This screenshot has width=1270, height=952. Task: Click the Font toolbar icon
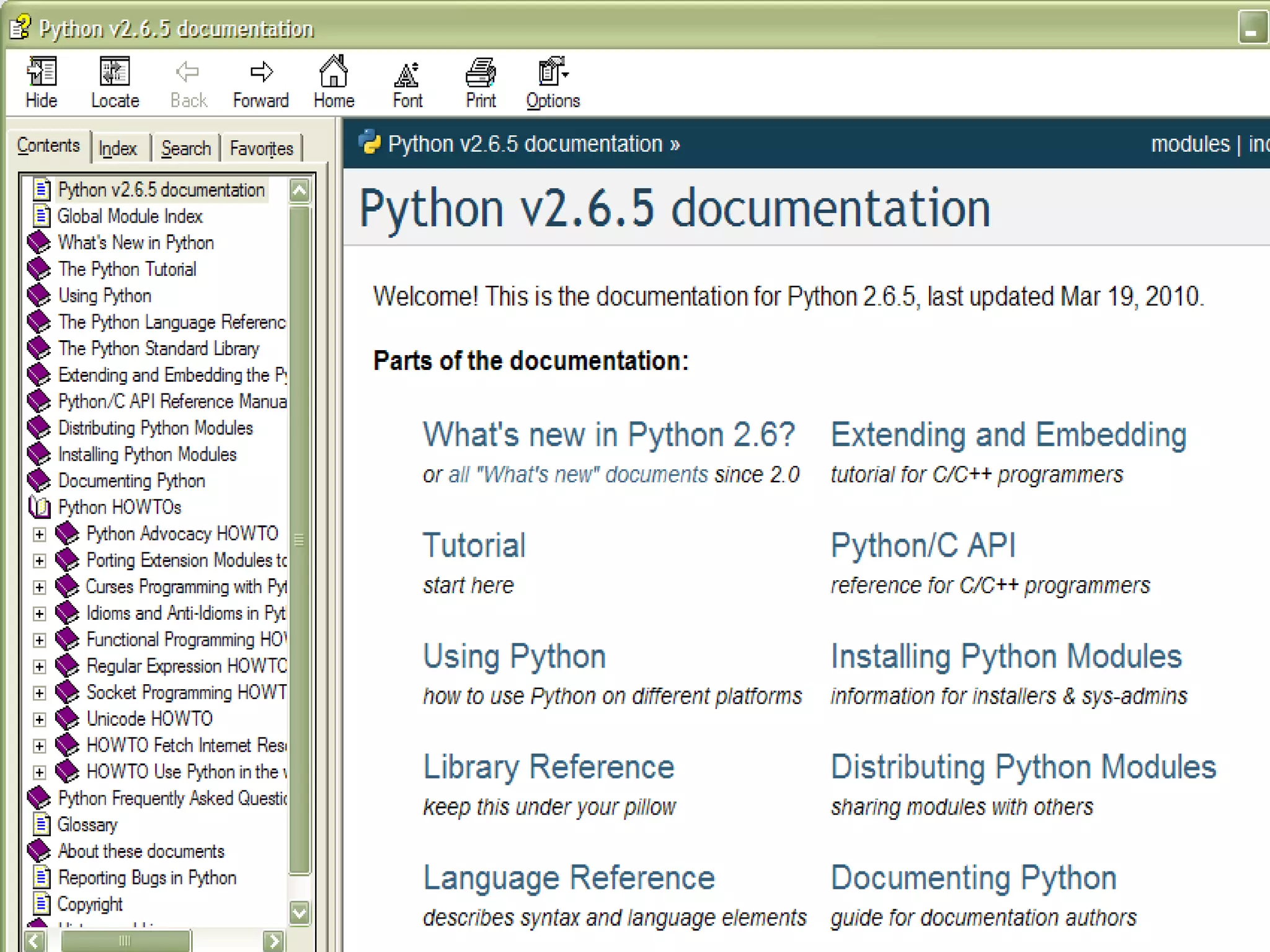[x=407, y=73]
